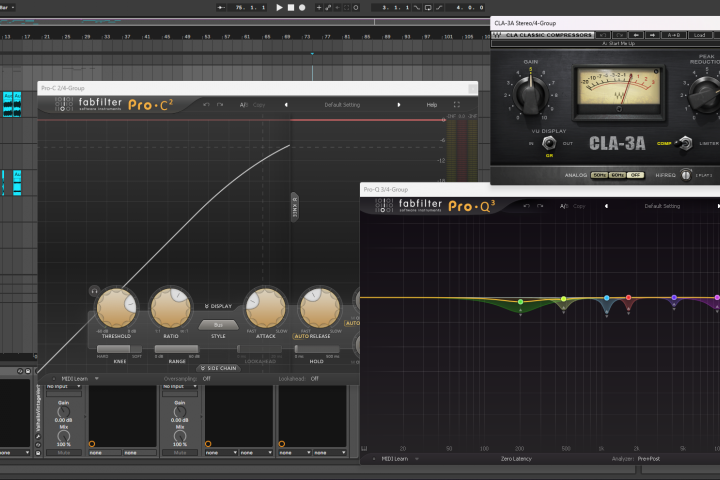This screenshot has width=720, height=480.
Task: Select the red EQ band node in Pro-Q 3
Action: (629, 298)
